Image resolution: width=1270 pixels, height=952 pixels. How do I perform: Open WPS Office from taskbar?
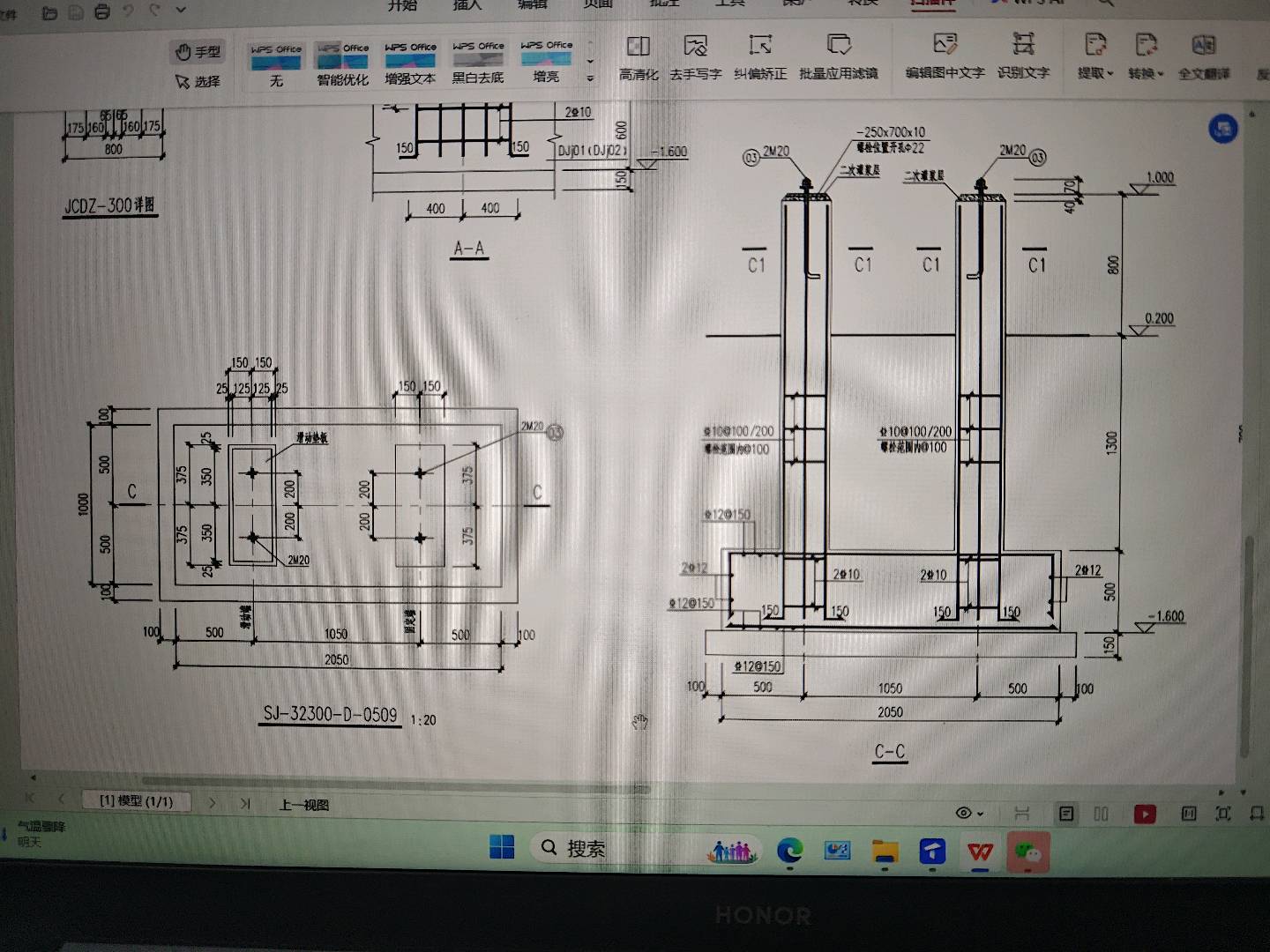pos(980,852)
